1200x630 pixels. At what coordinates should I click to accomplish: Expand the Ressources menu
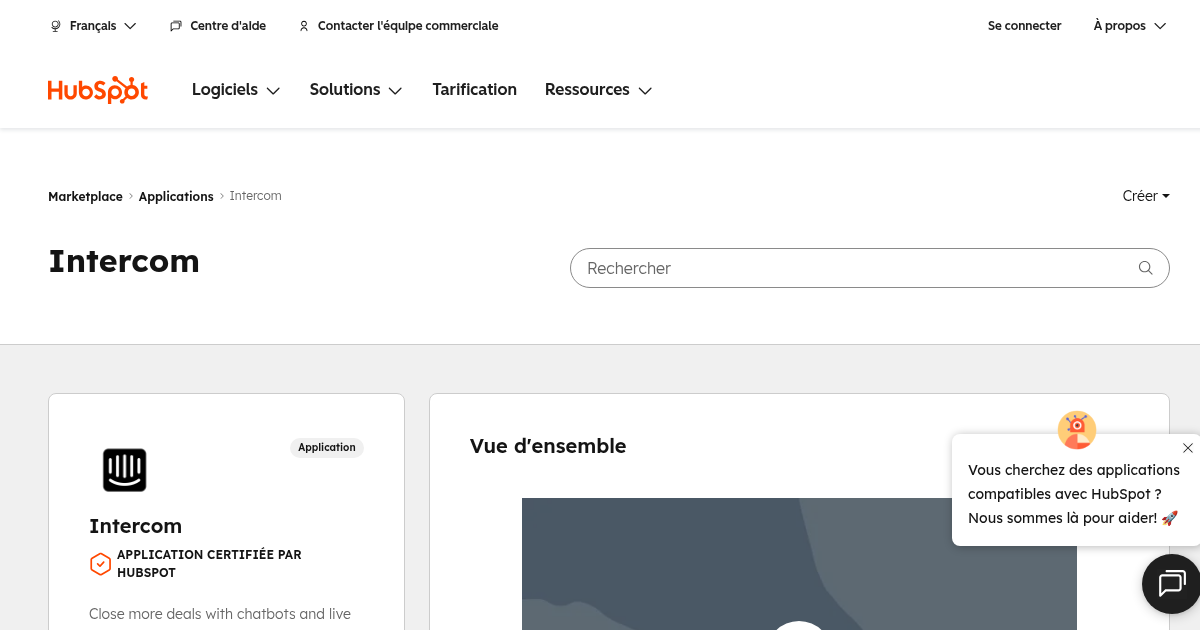(x=598, y=90)
